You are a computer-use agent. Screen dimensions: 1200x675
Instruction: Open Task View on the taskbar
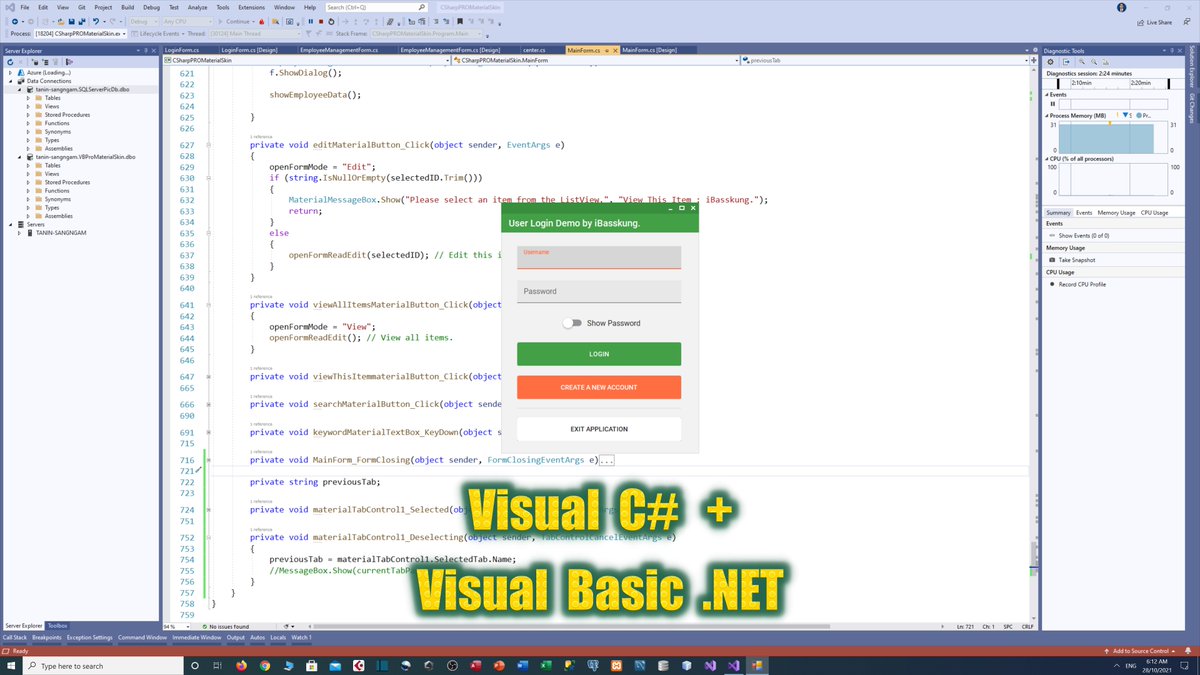[x=217, y=666]
